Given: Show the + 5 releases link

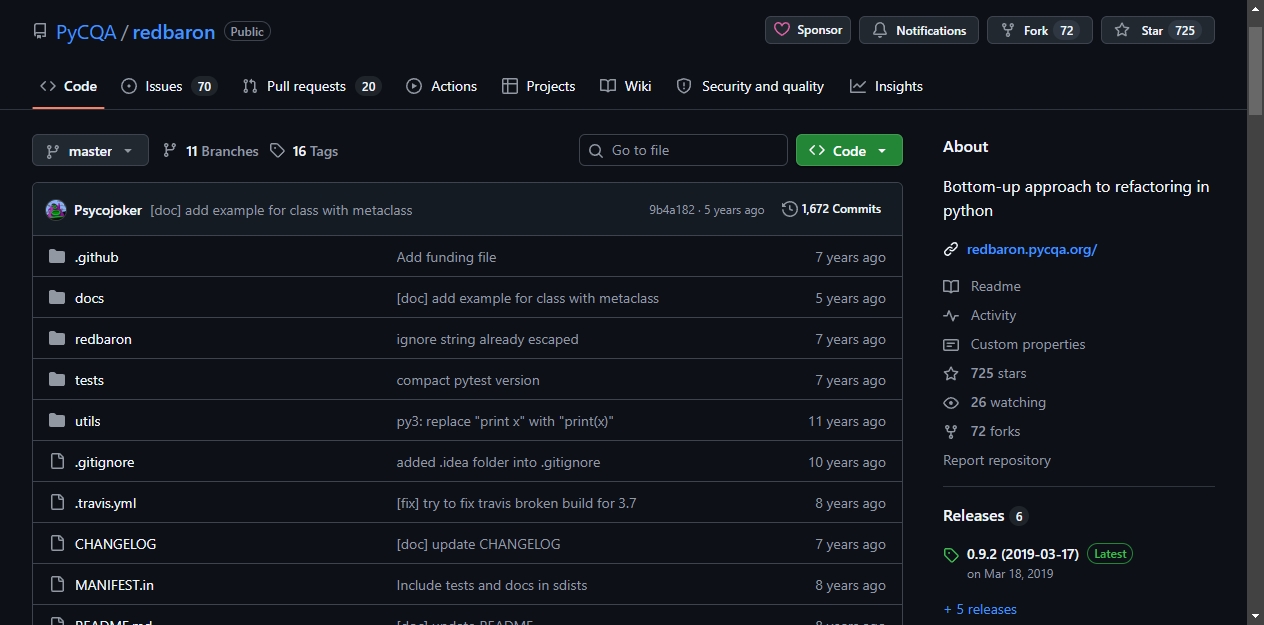Looking at the screenshot, I should [x=980, y=609].
